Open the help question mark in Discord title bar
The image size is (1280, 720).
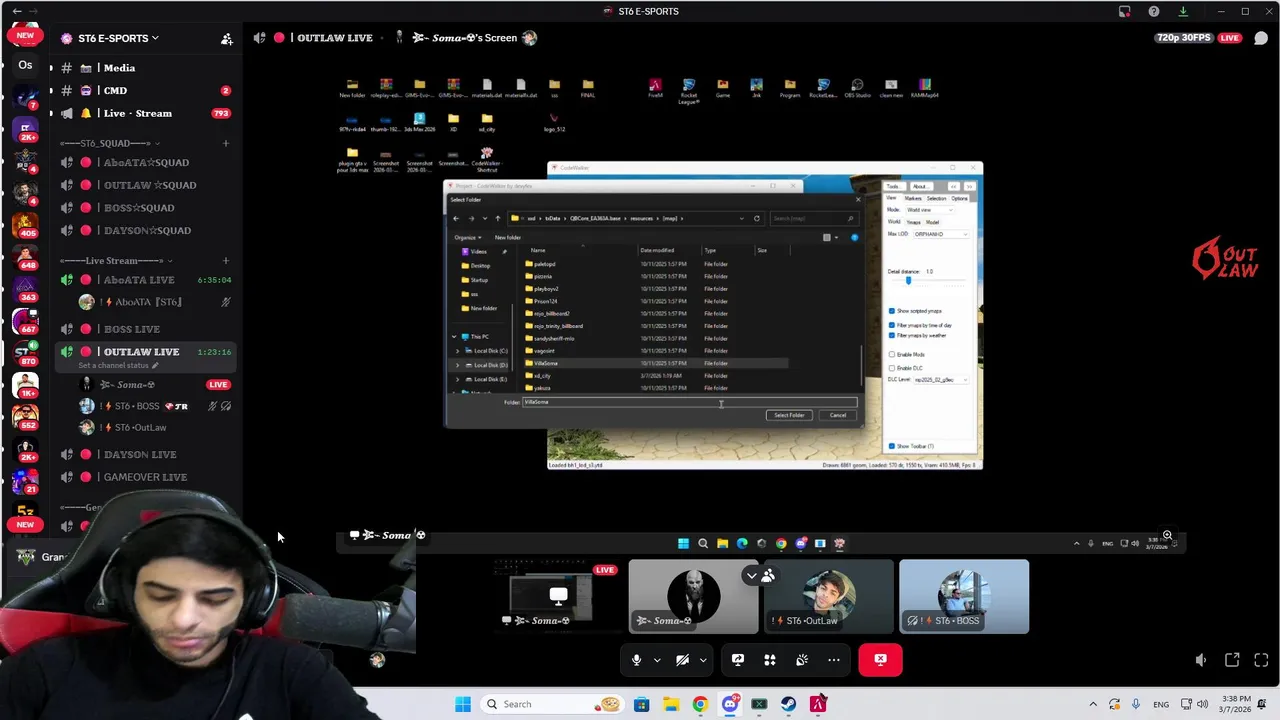pos(1154,12)
